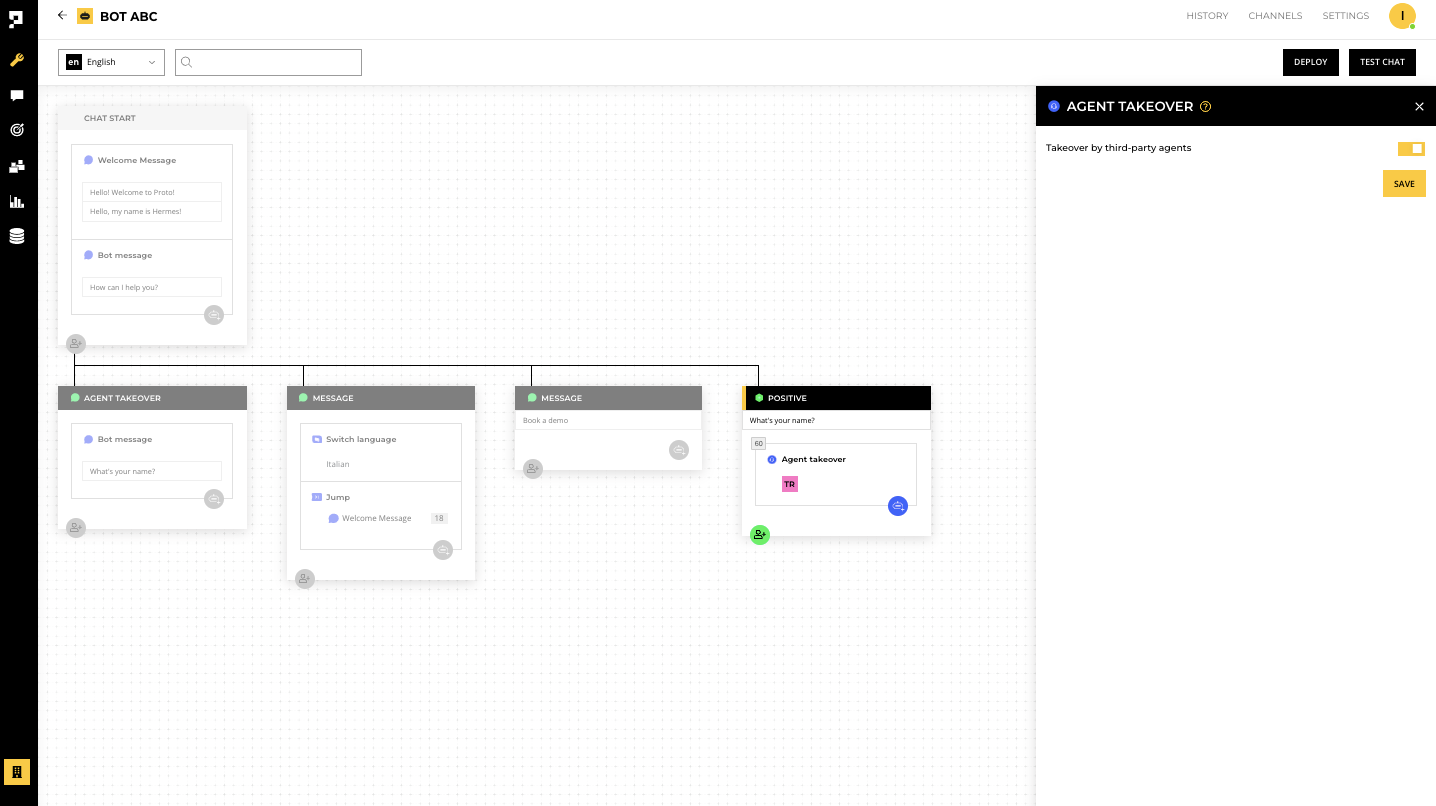The width and height of the screenshot is (1436, 806).
Task: Open the target goals sidebar icon
Action: click(17, 130)
